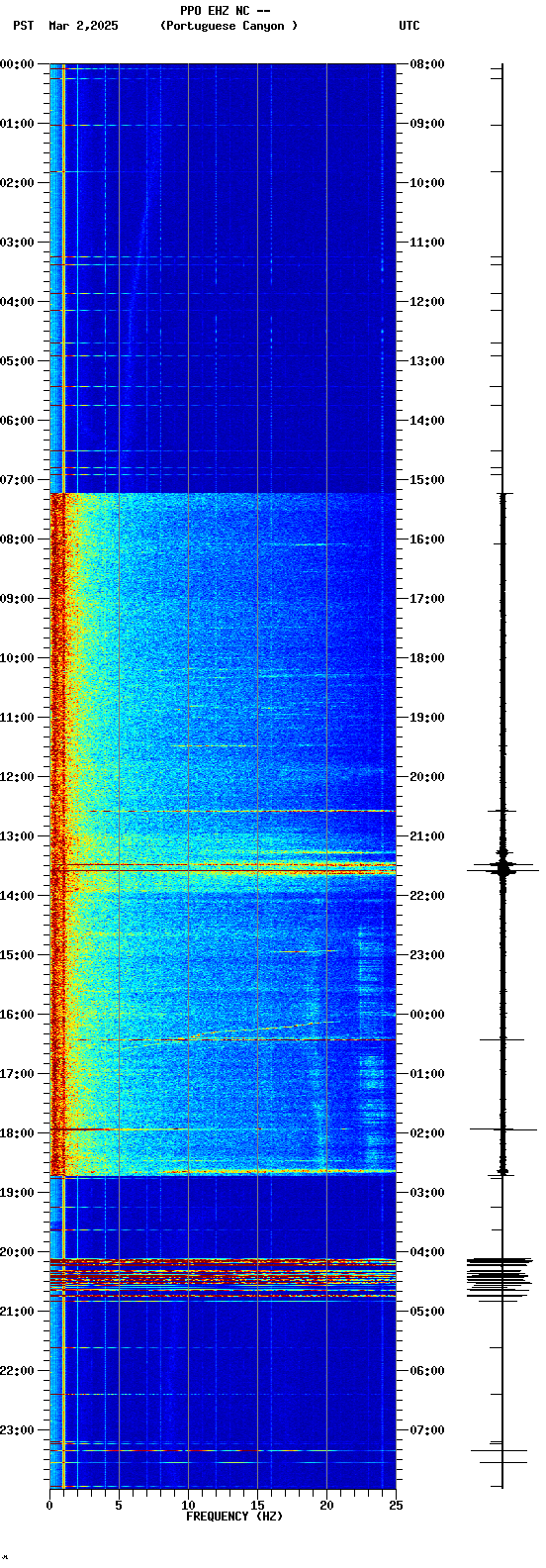
Task: Click the UTC time label '12:00'
Action: pos(426,302)
